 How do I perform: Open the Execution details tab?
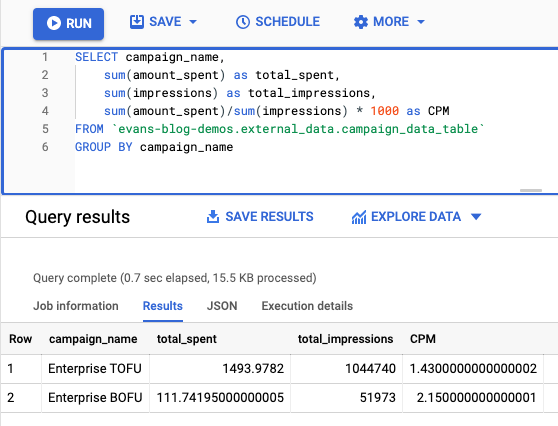(x=307, y=306)
